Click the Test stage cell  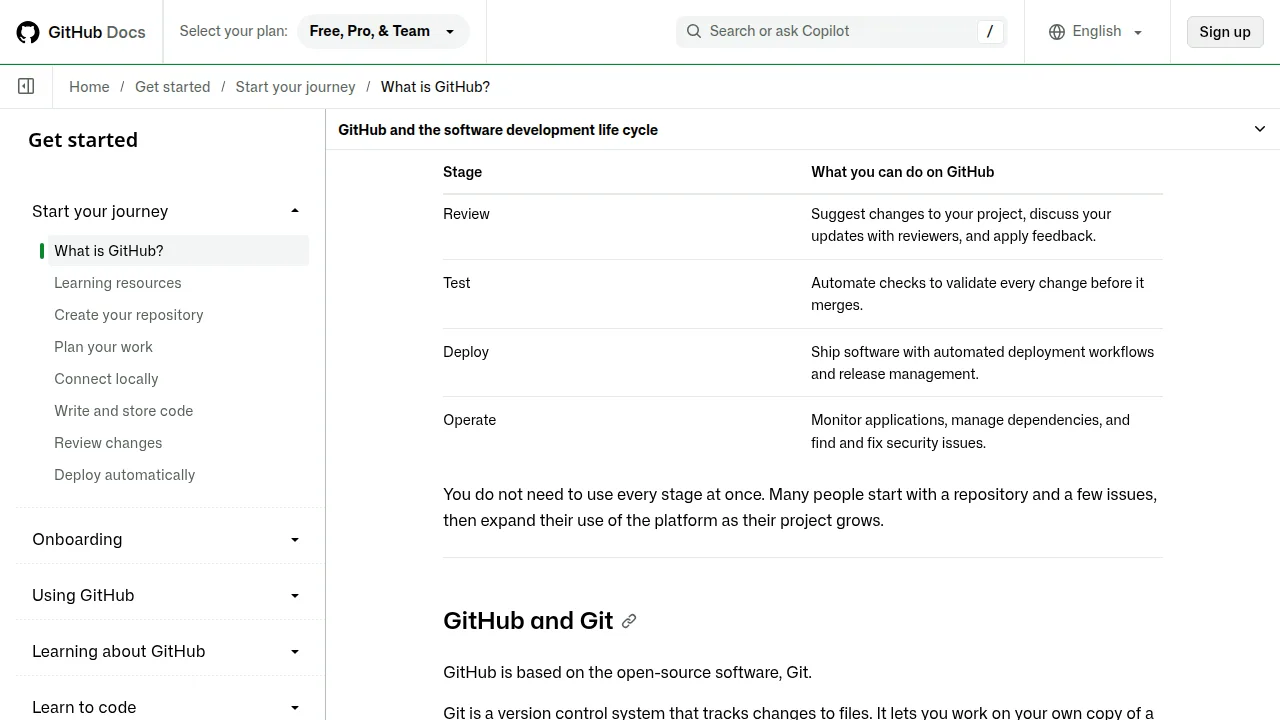coord(457,283)
